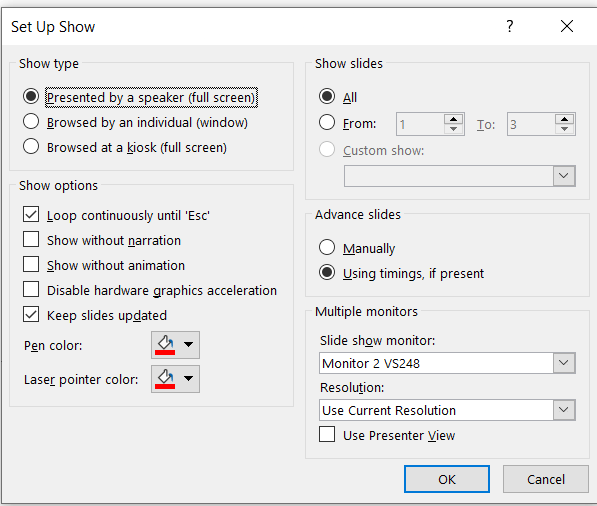Image resolution: width=597 pixels, height=506 pixels.
Task: Open the Pen color dropdown arrow
Action: click(188, 345)
